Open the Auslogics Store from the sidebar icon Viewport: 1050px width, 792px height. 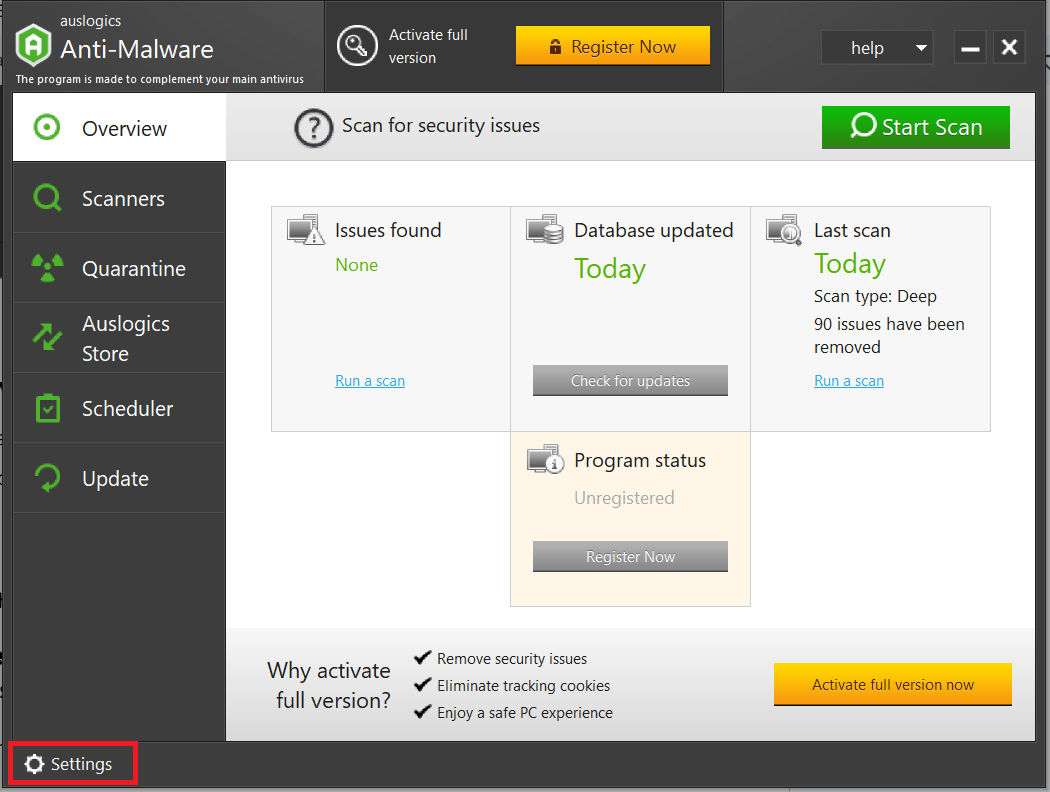[47, 337]
